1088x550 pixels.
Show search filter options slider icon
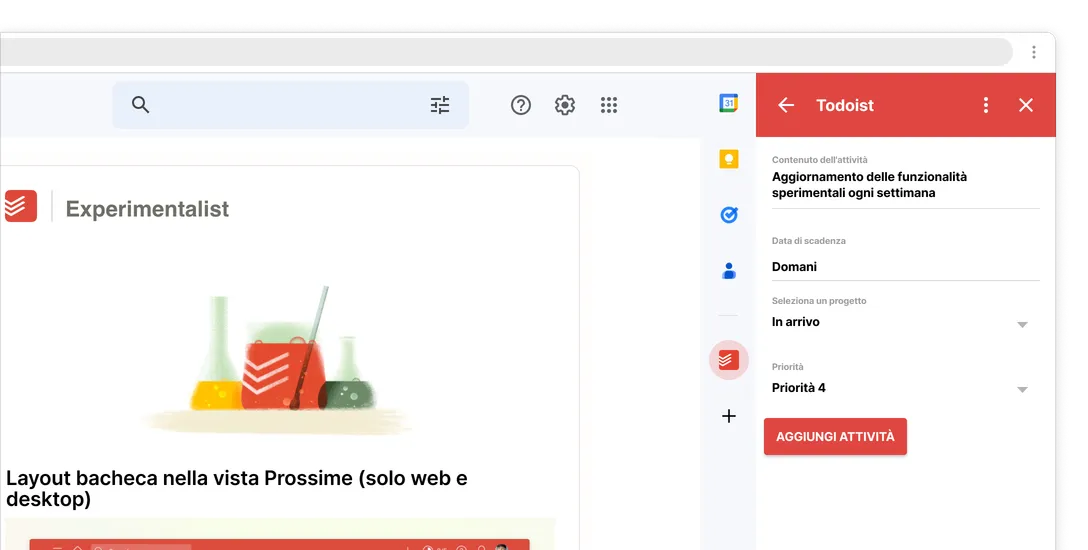pyautogui.click(x=440, y=105)
